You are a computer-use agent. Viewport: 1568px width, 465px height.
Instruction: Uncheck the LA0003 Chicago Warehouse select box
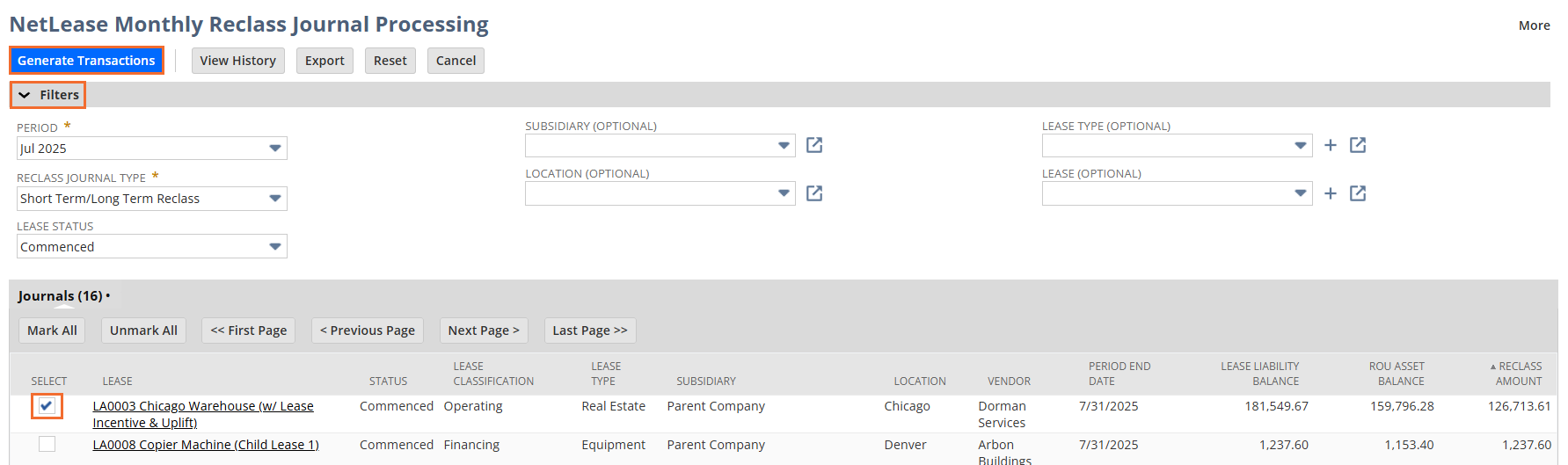(x=47, y=406)
